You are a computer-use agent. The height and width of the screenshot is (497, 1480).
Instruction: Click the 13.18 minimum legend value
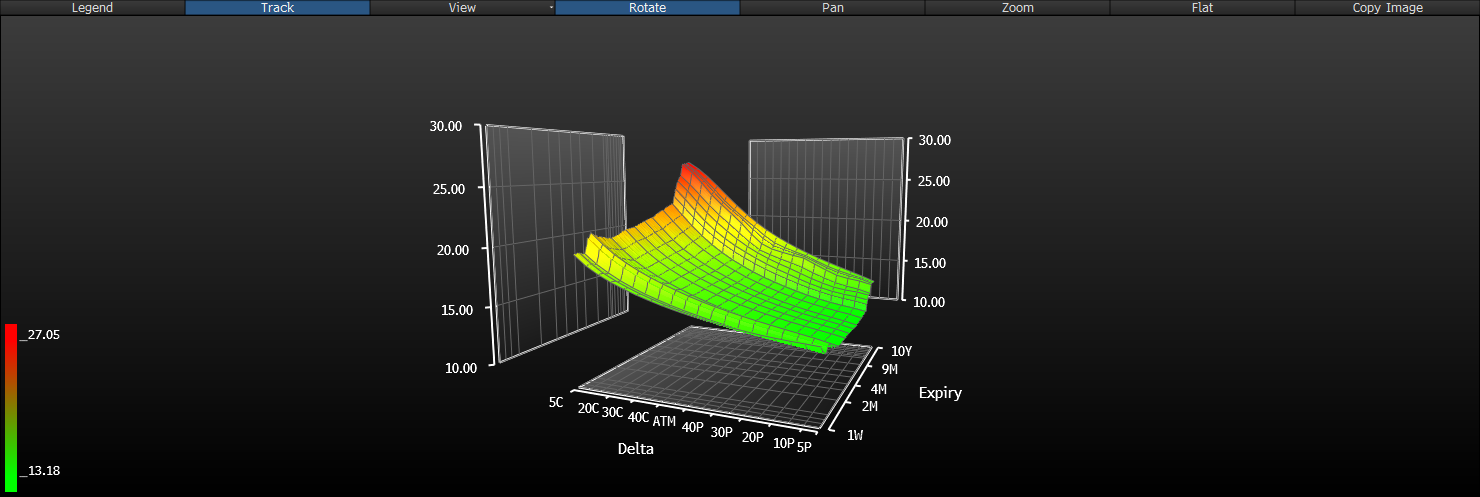[43, 470]
